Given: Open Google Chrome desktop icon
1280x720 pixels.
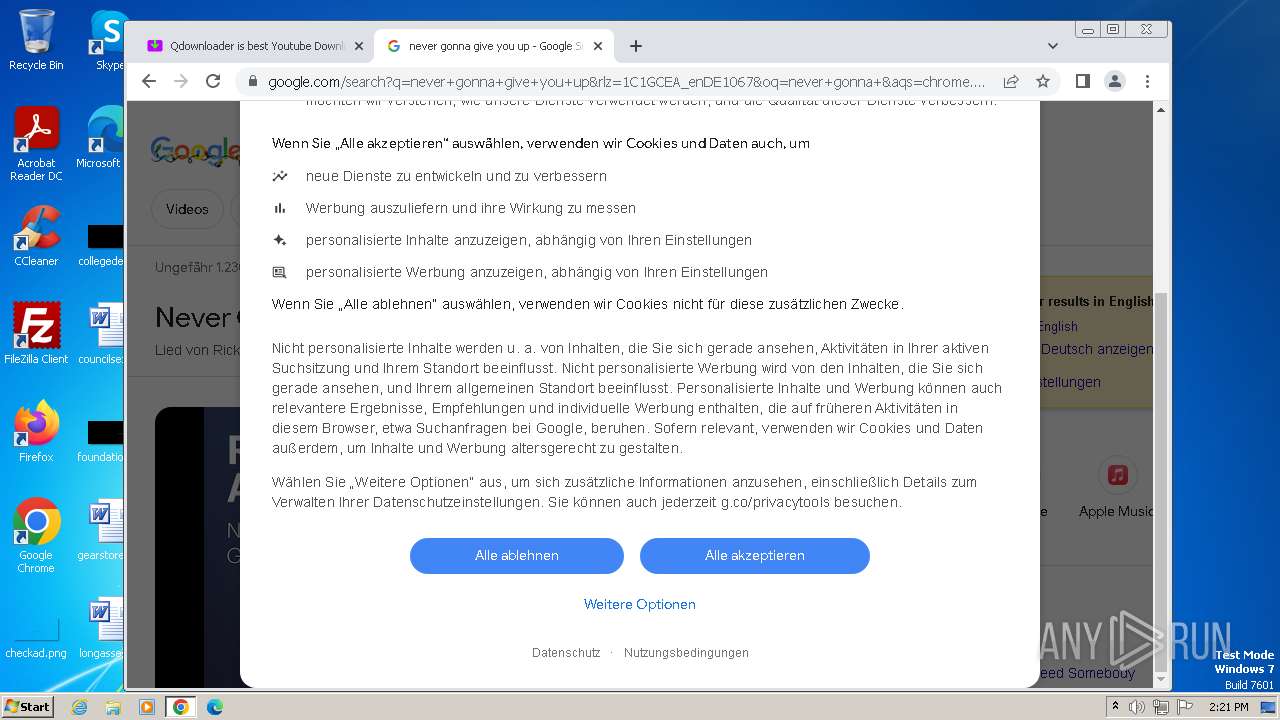Looking at the screenshot, I should pyautogui.click(x=36, y=536).
